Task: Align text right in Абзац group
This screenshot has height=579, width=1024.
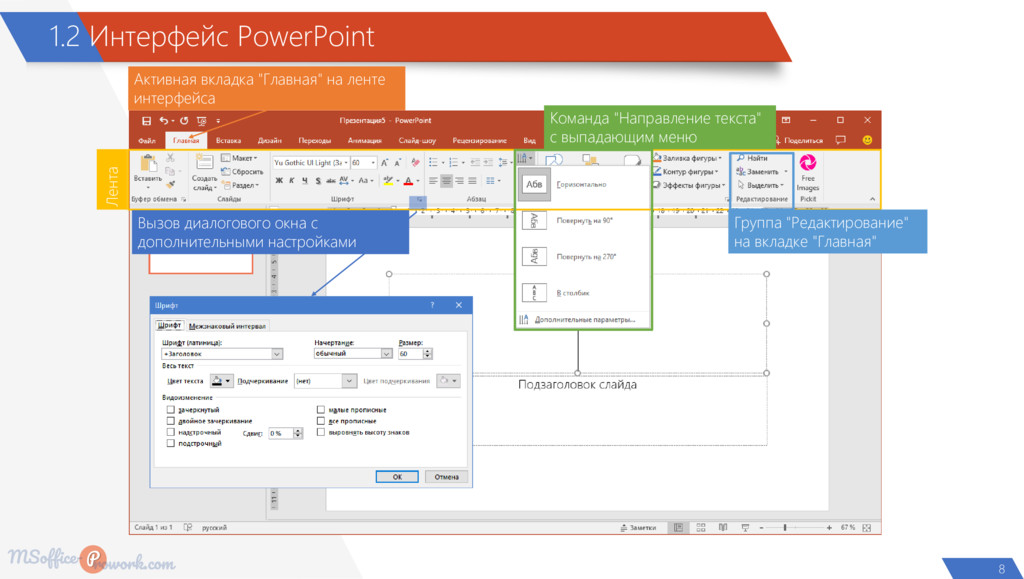Action: coord(459,181)
